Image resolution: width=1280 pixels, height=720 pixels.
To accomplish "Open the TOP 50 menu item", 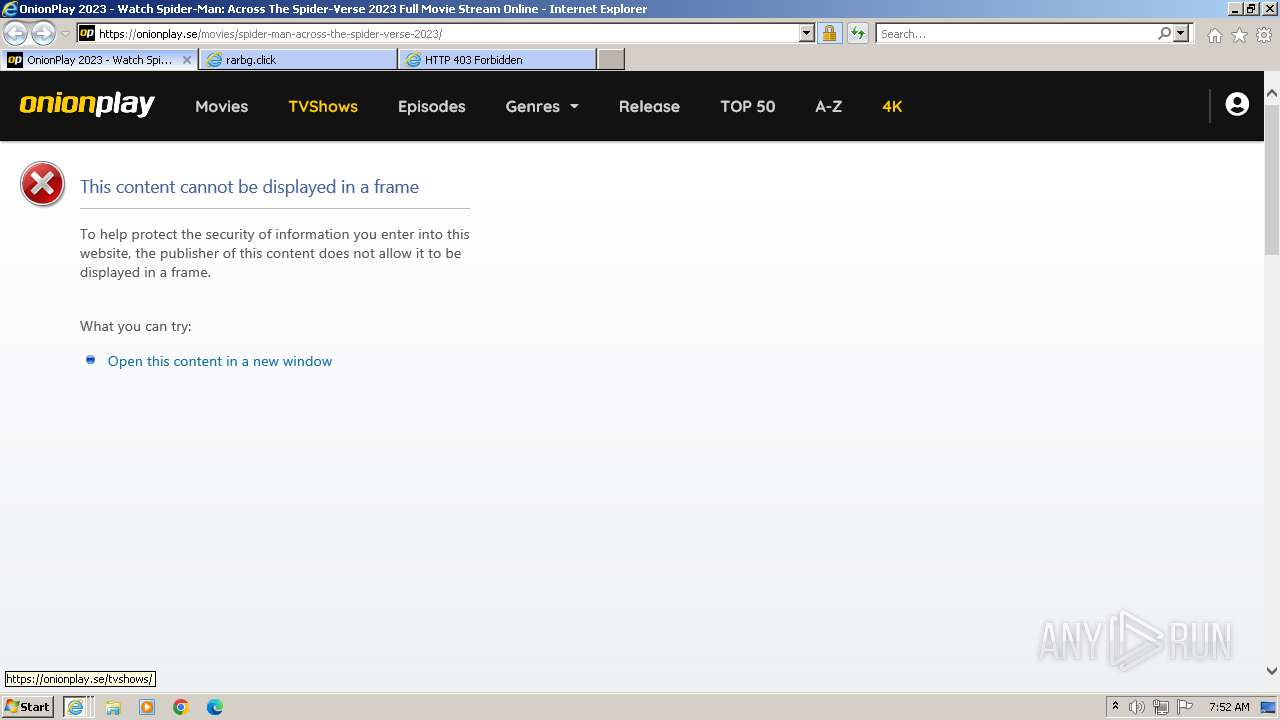I will [x=748, y=106].
